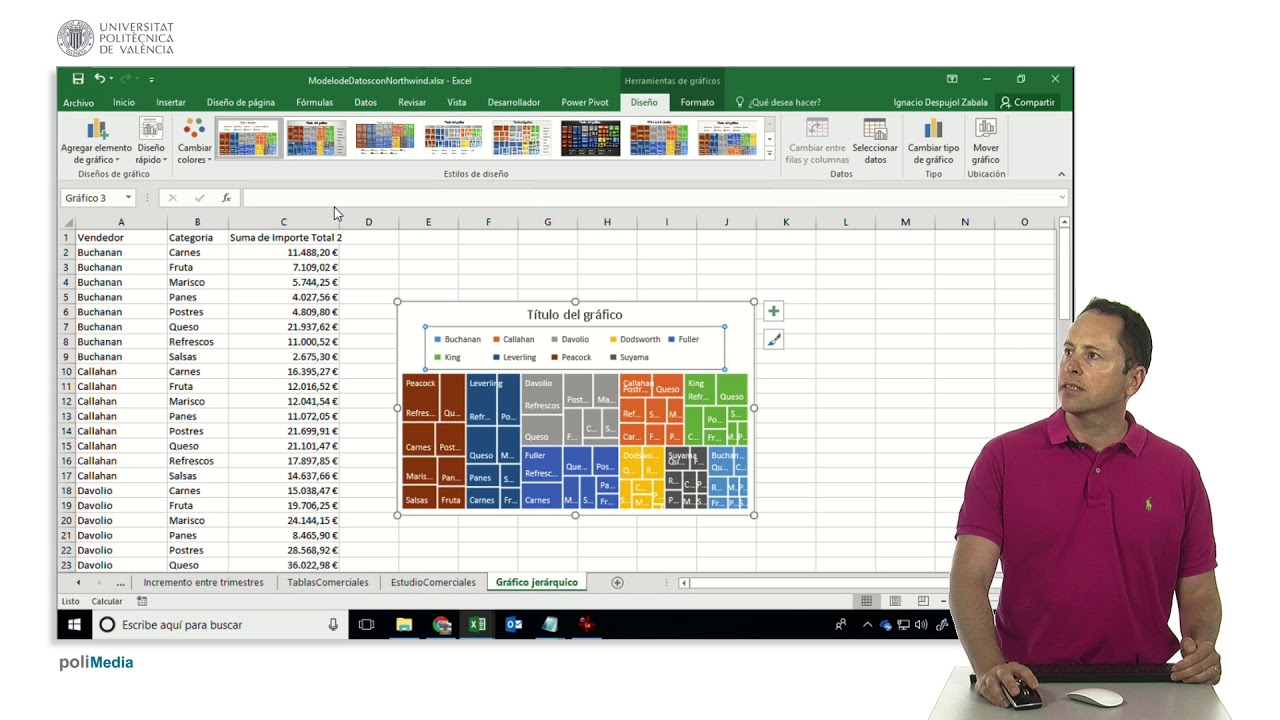Click the vertical scrollbar up arrow
The height and width of the screenshot is (720, 1280).
pos(1064,222)
